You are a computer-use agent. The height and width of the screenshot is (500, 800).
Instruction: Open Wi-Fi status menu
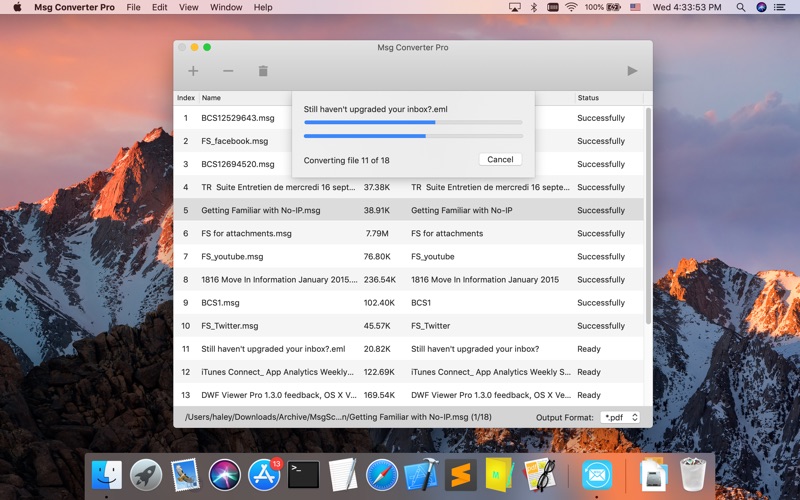click(x=571, y=7)
